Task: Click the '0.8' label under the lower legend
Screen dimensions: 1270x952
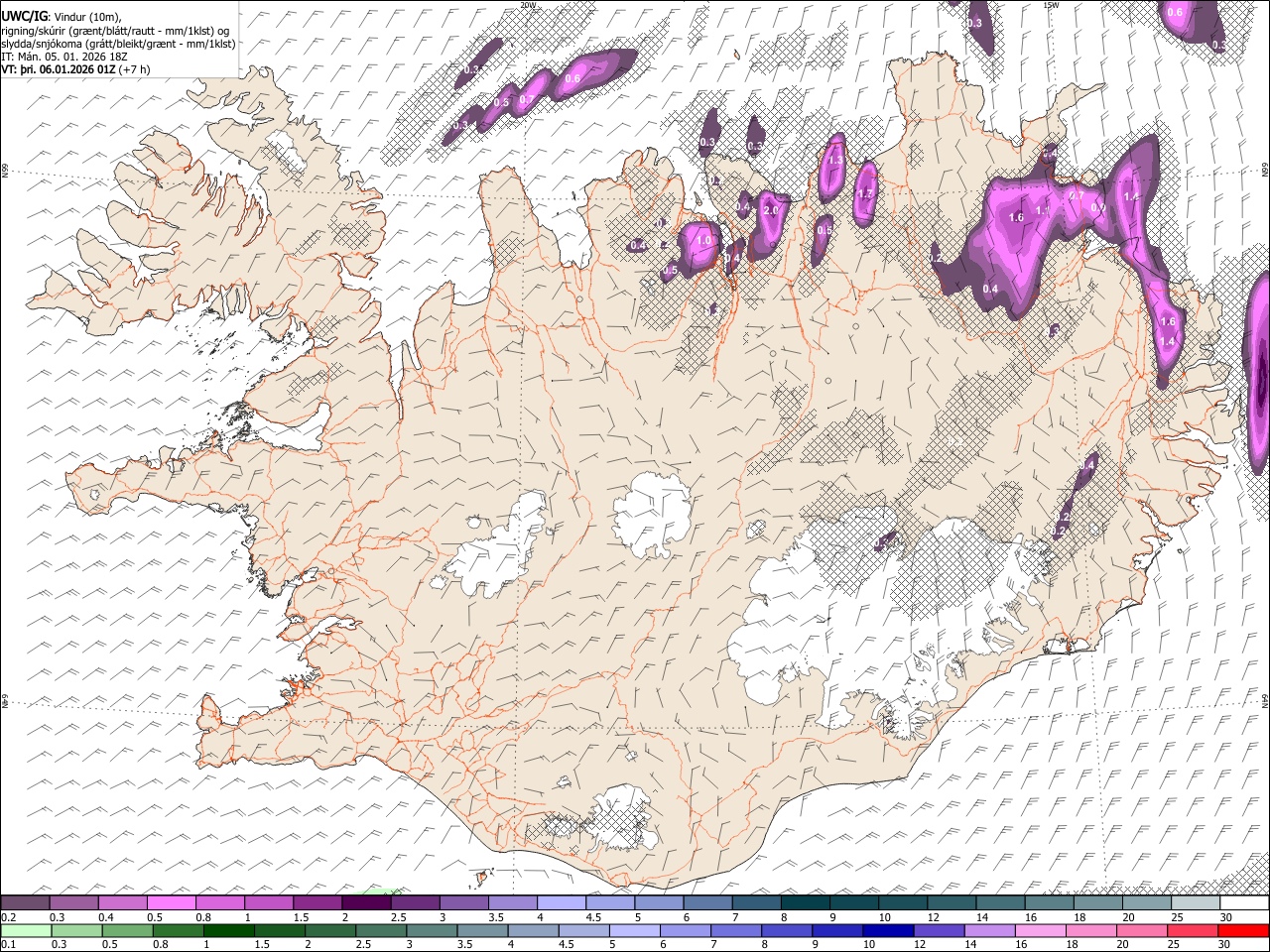Action: click(x=160, y=945)
